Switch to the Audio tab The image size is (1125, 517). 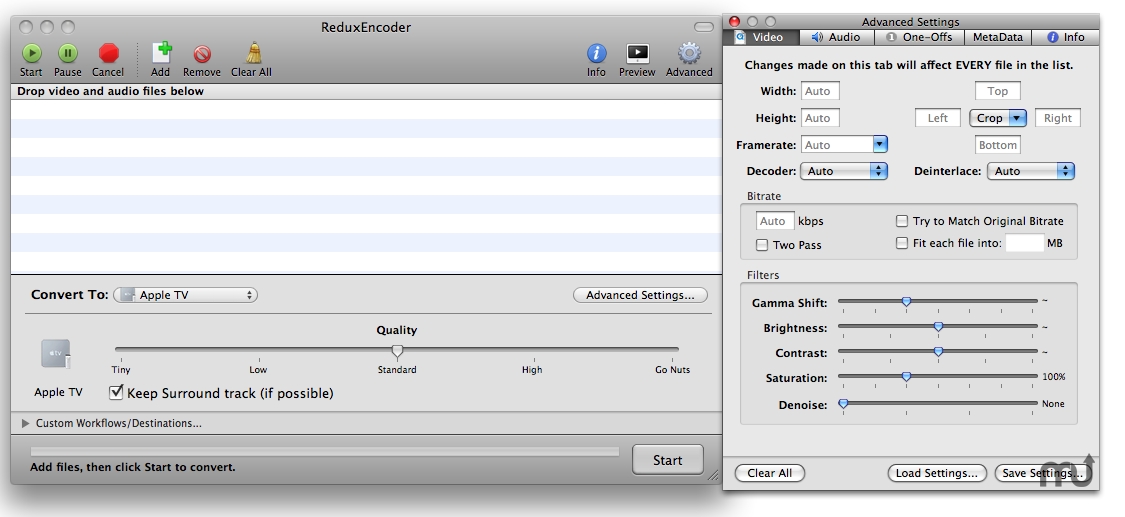pos(836,37)
